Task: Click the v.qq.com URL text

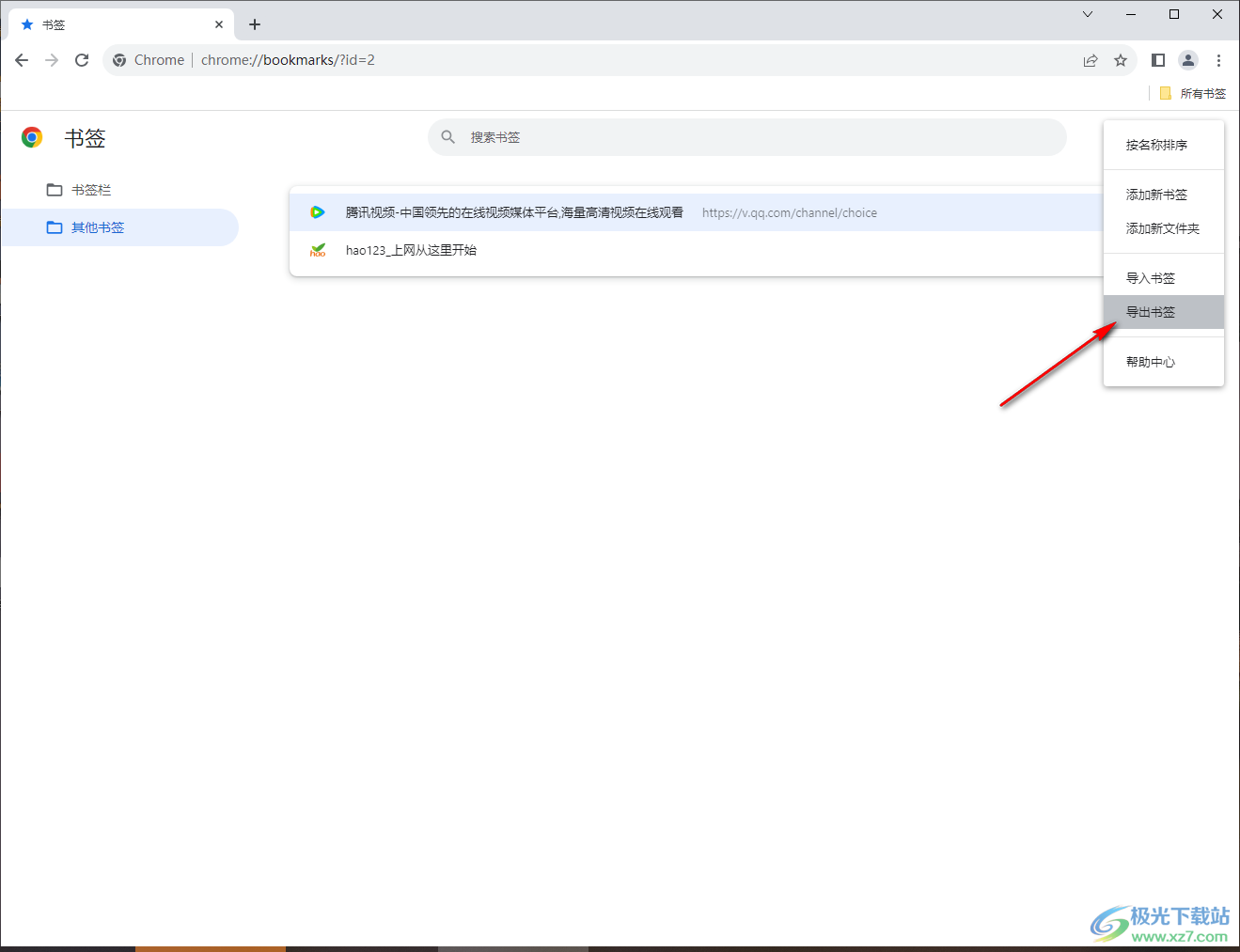Action: [x=790, y=212]
